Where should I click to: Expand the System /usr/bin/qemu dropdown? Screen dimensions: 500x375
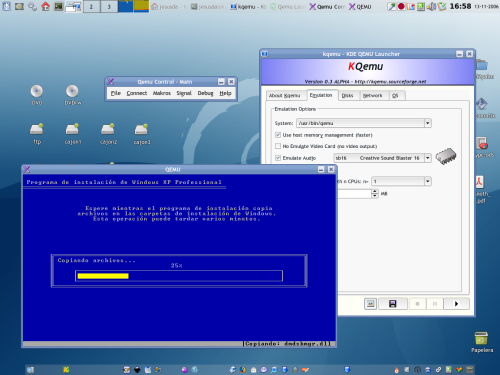click(x=428, y=123)
